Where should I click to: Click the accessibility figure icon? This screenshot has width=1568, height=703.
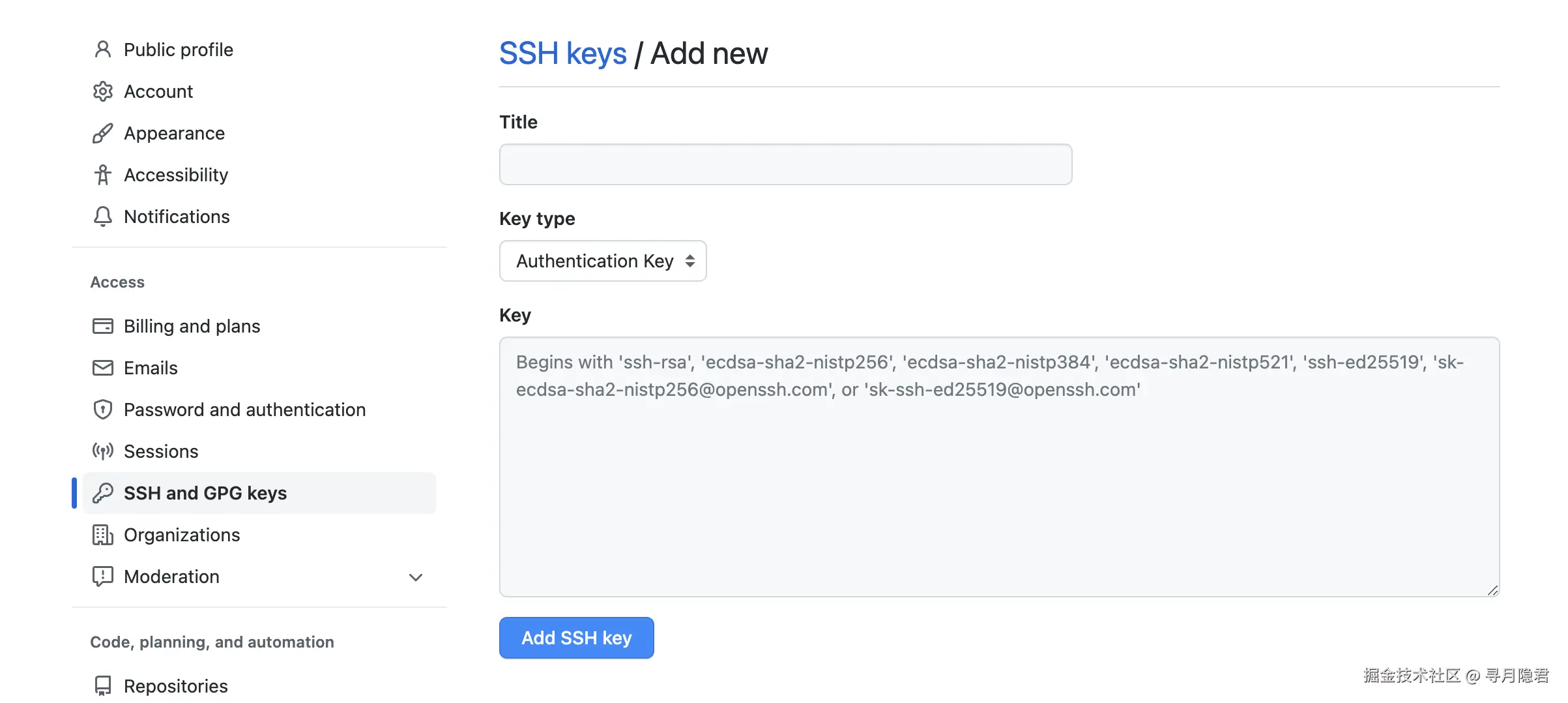pyautogui.click(x=102, y=175)
